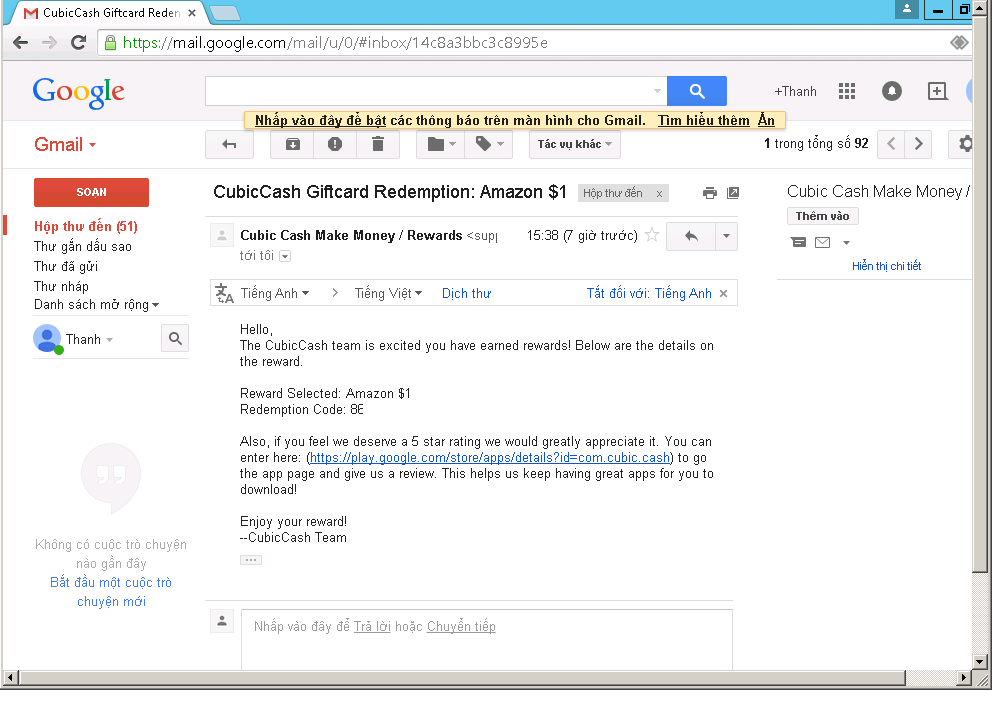Screen dimensions: 993x713
Task: Click Hiển thị chi tiết link
Action: 886,266
